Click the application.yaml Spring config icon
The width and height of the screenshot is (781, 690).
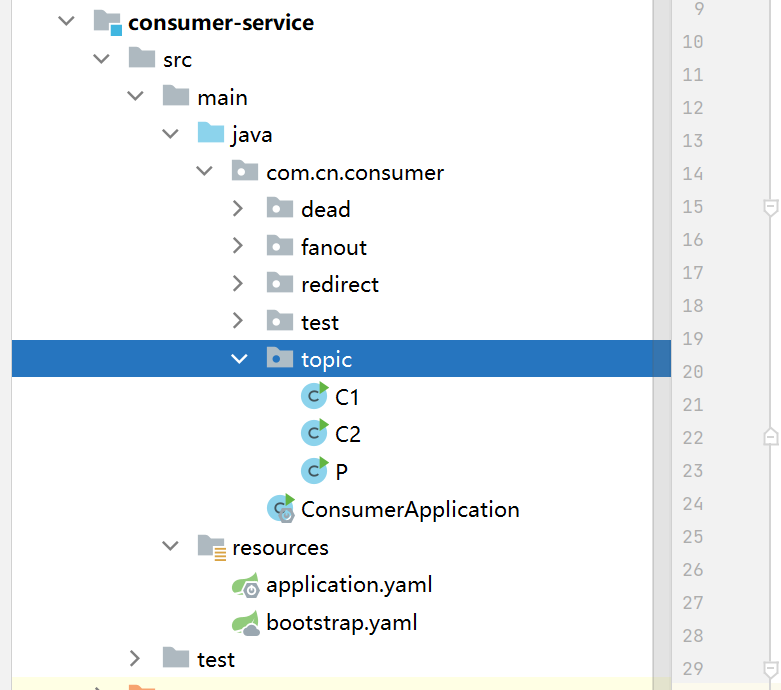(x=246, y=585)
